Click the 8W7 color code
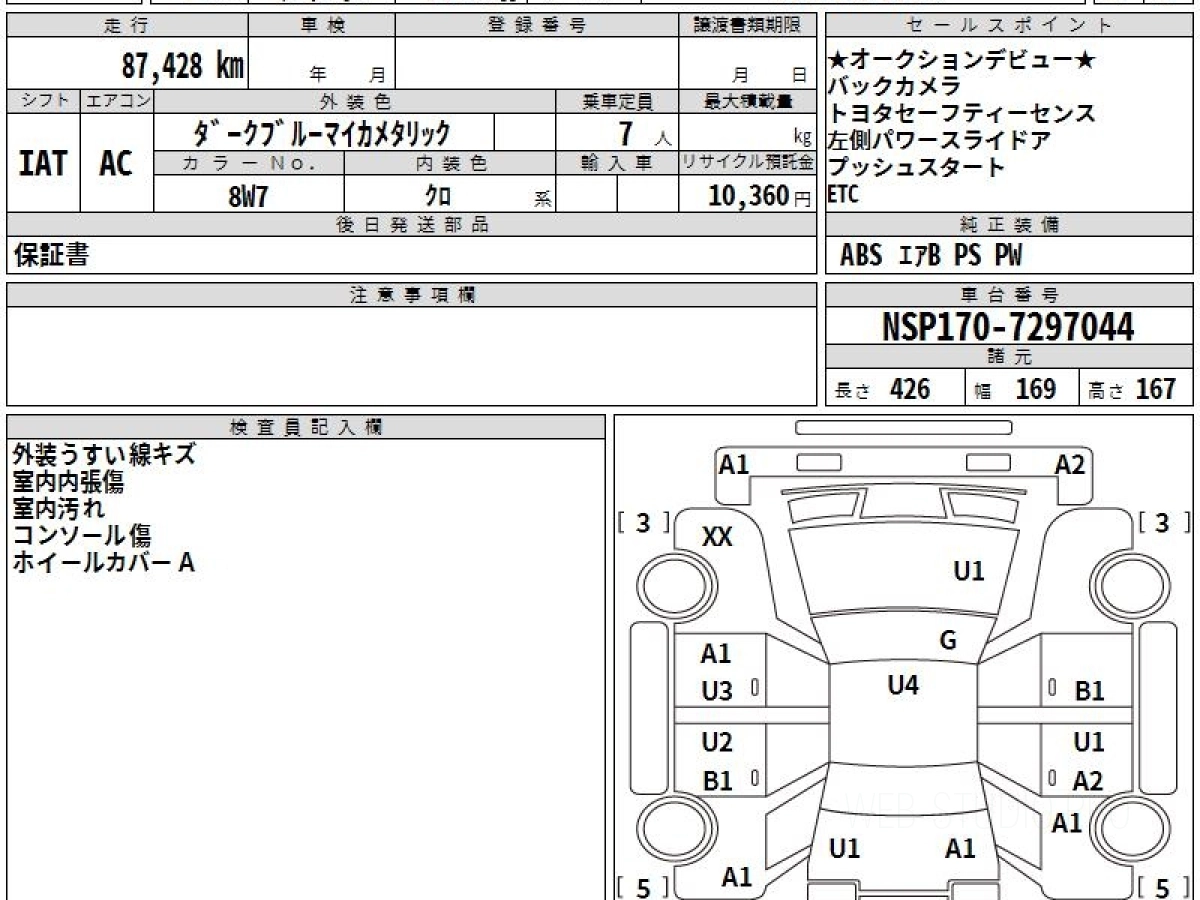The height and width of the screenshot is (900, 1200). tap(248, 196)
